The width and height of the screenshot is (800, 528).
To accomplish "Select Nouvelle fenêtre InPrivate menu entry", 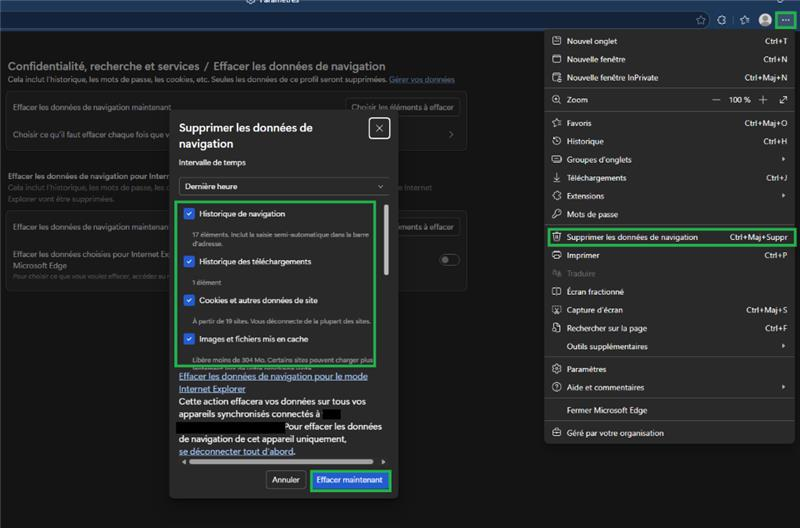I will tap(669, 78).
